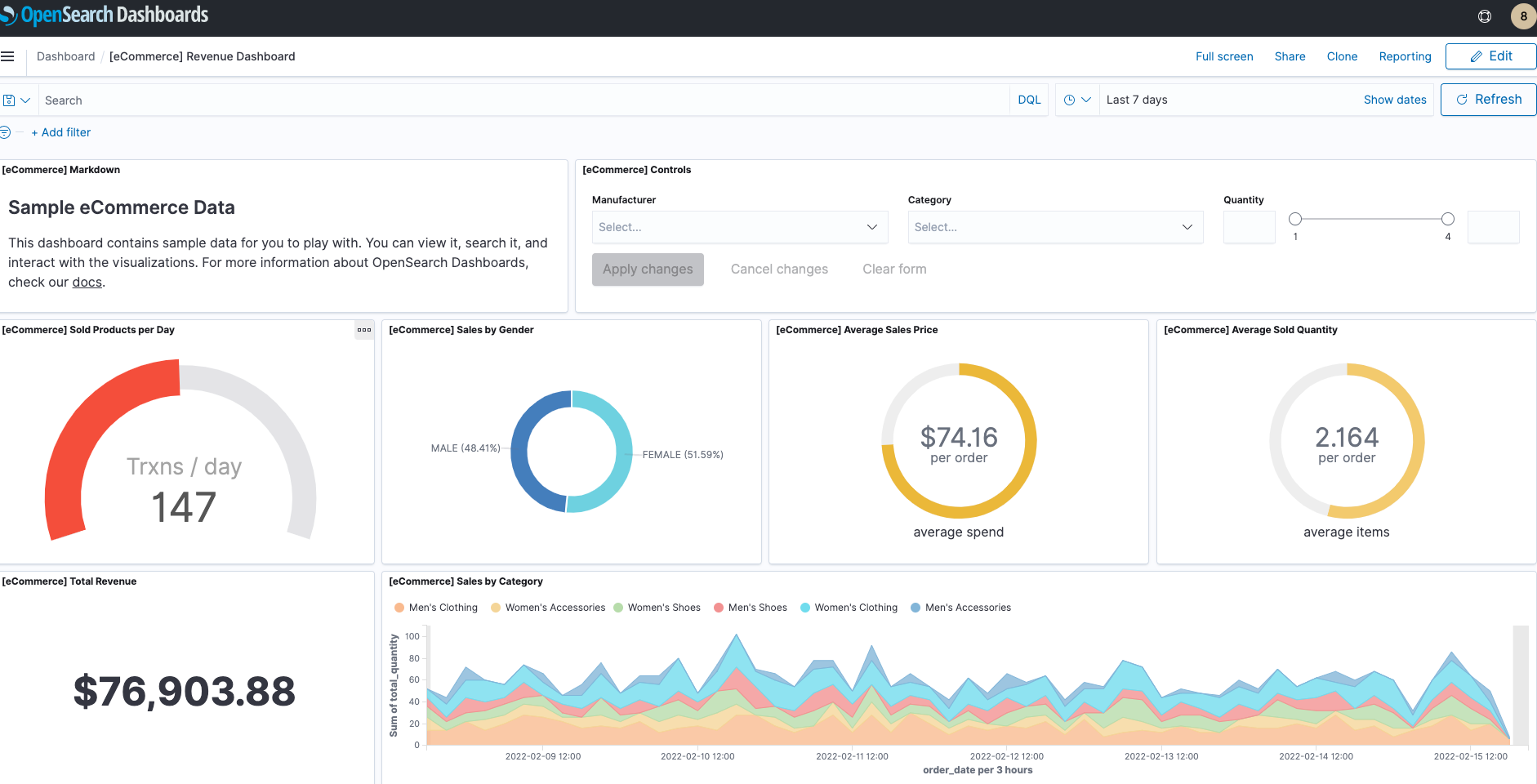Click the Refresh icon button

(x=1462, y=99)
